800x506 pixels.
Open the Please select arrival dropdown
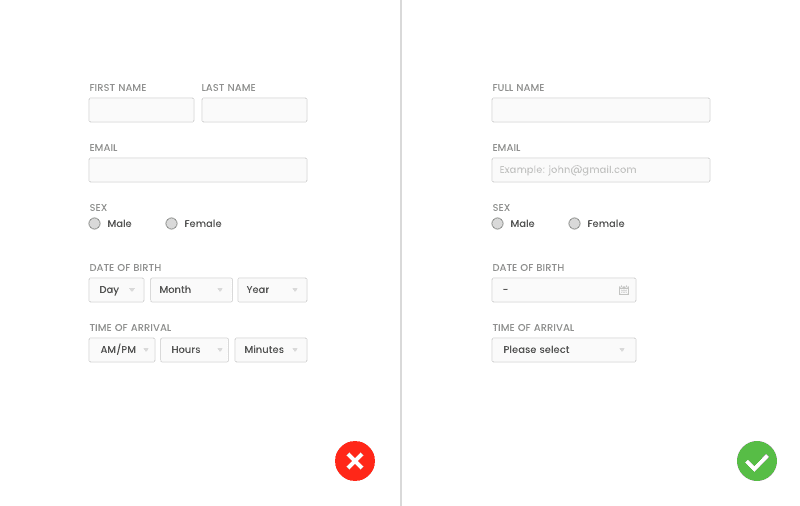tap(563, 350)
